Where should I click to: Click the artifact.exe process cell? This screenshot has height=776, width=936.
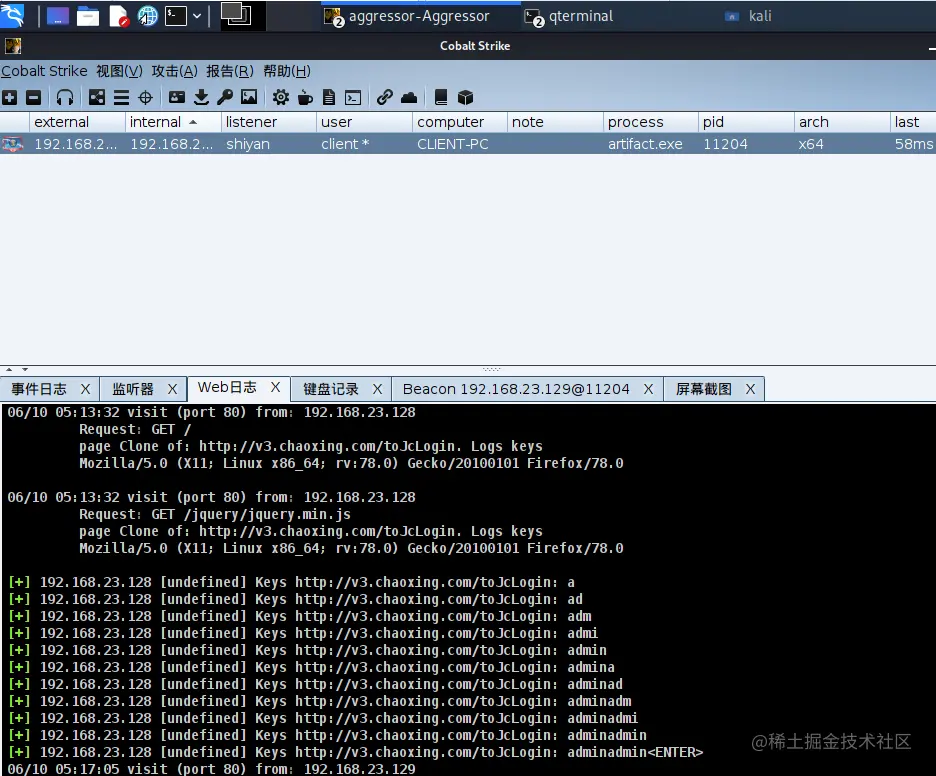[x=645, y=144]
